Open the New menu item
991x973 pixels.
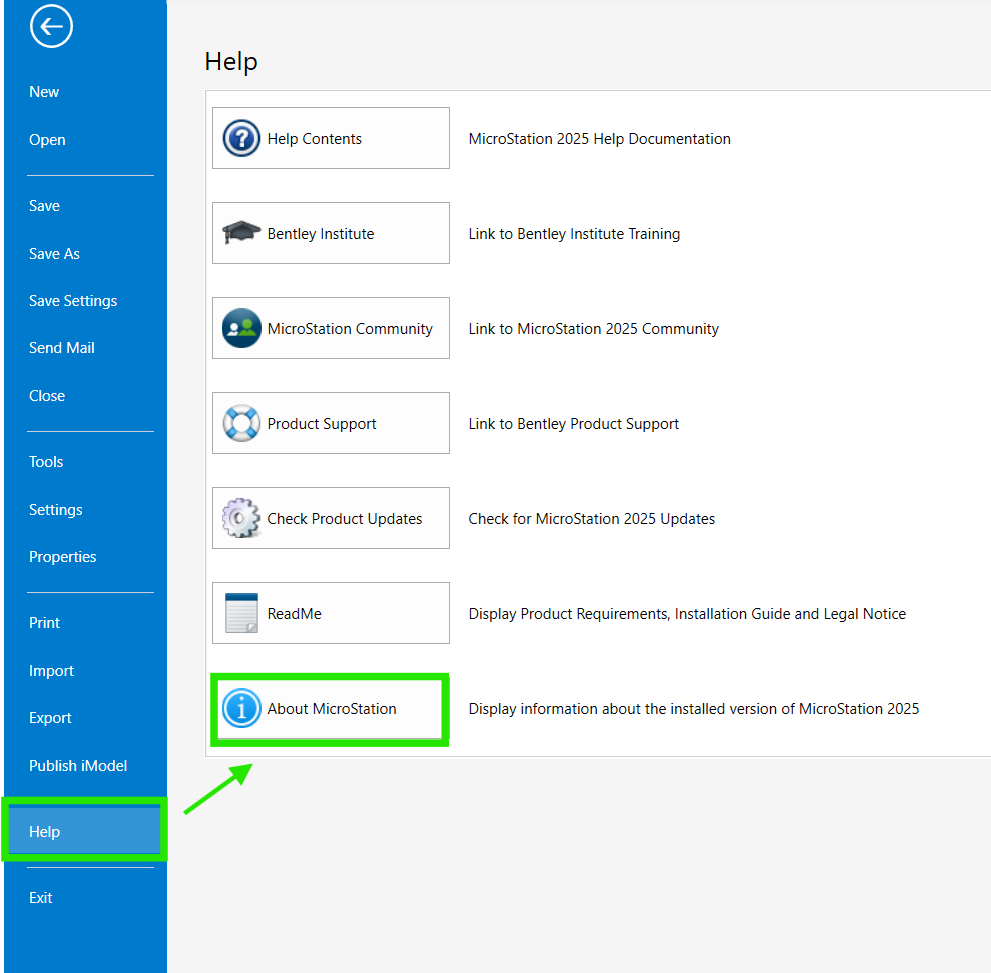tap(44, 92)
